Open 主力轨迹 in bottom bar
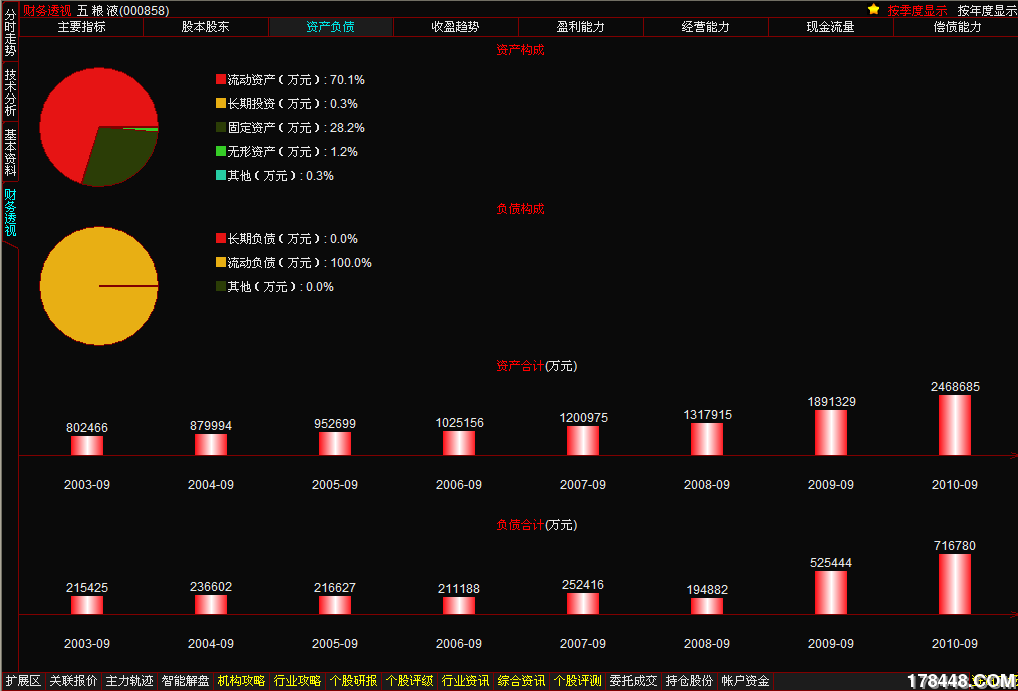The height and width of the screenshot is (691, 1018). [129, 681]
